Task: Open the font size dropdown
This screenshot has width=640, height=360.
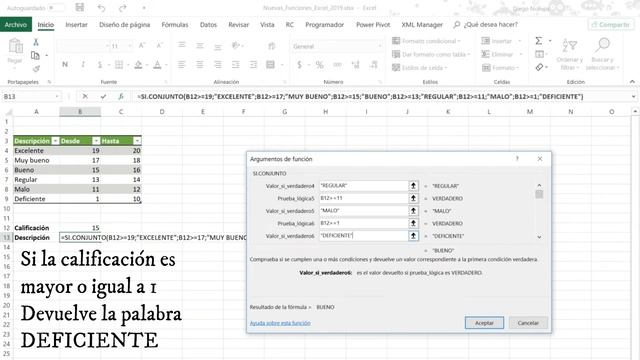Action: [130, 46]
